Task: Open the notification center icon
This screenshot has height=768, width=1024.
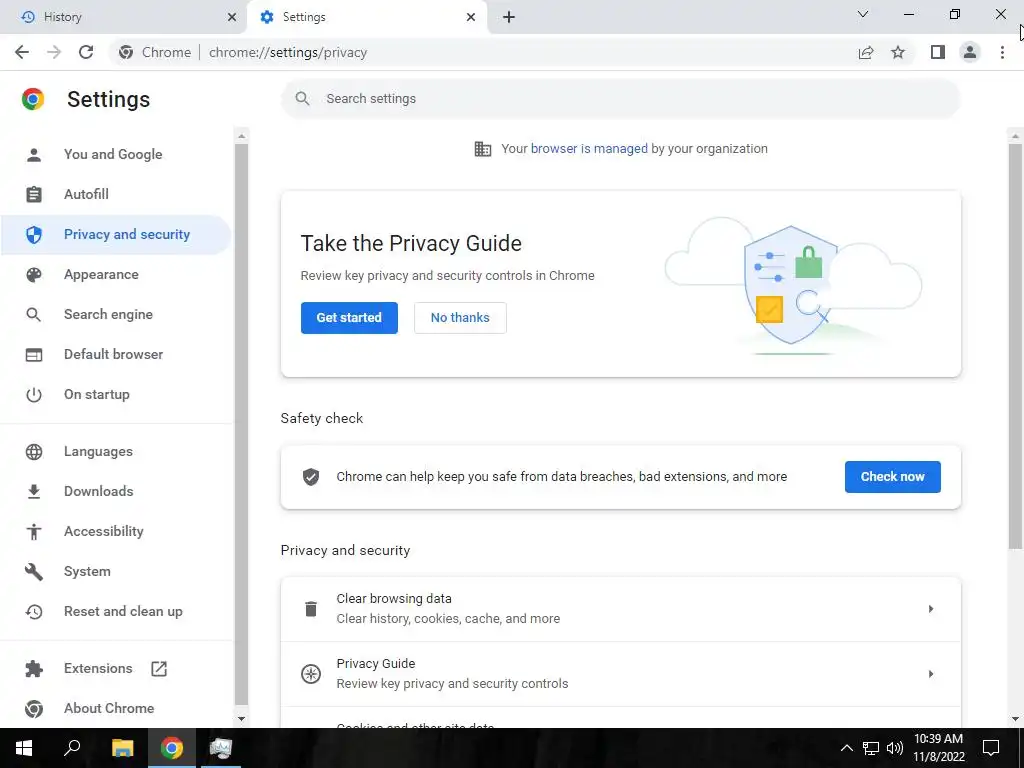Action: [991, 748]
